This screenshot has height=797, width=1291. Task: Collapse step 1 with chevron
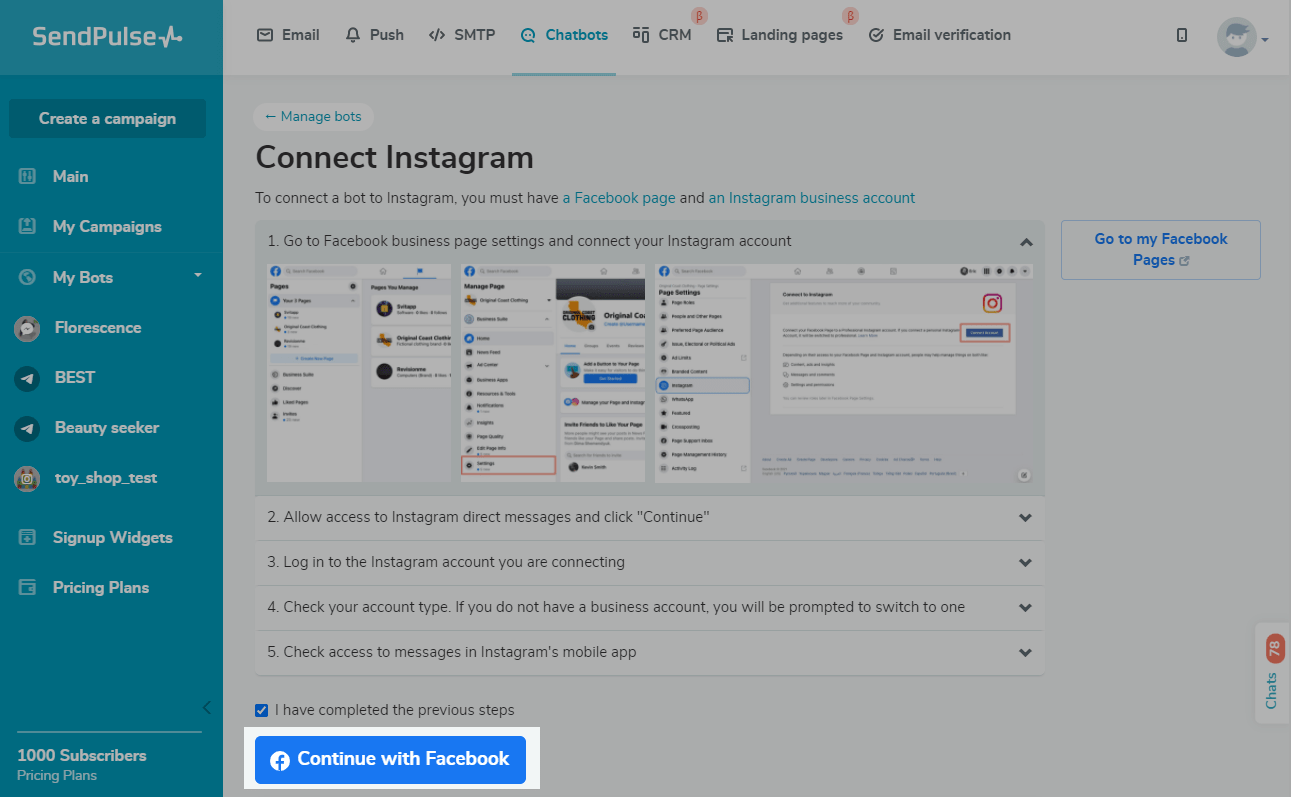(x=1025, y=241)
